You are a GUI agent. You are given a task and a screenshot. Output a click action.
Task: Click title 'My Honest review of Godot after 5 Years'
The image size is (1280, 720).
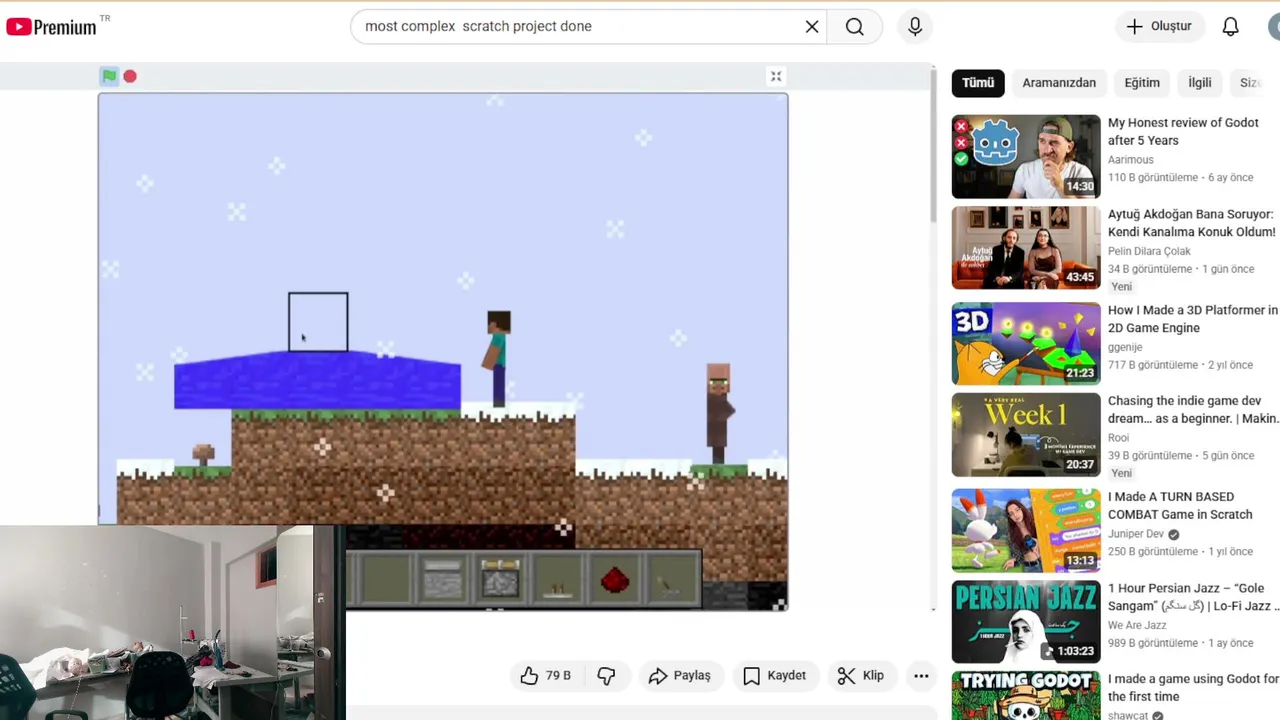click(1183, 131)
